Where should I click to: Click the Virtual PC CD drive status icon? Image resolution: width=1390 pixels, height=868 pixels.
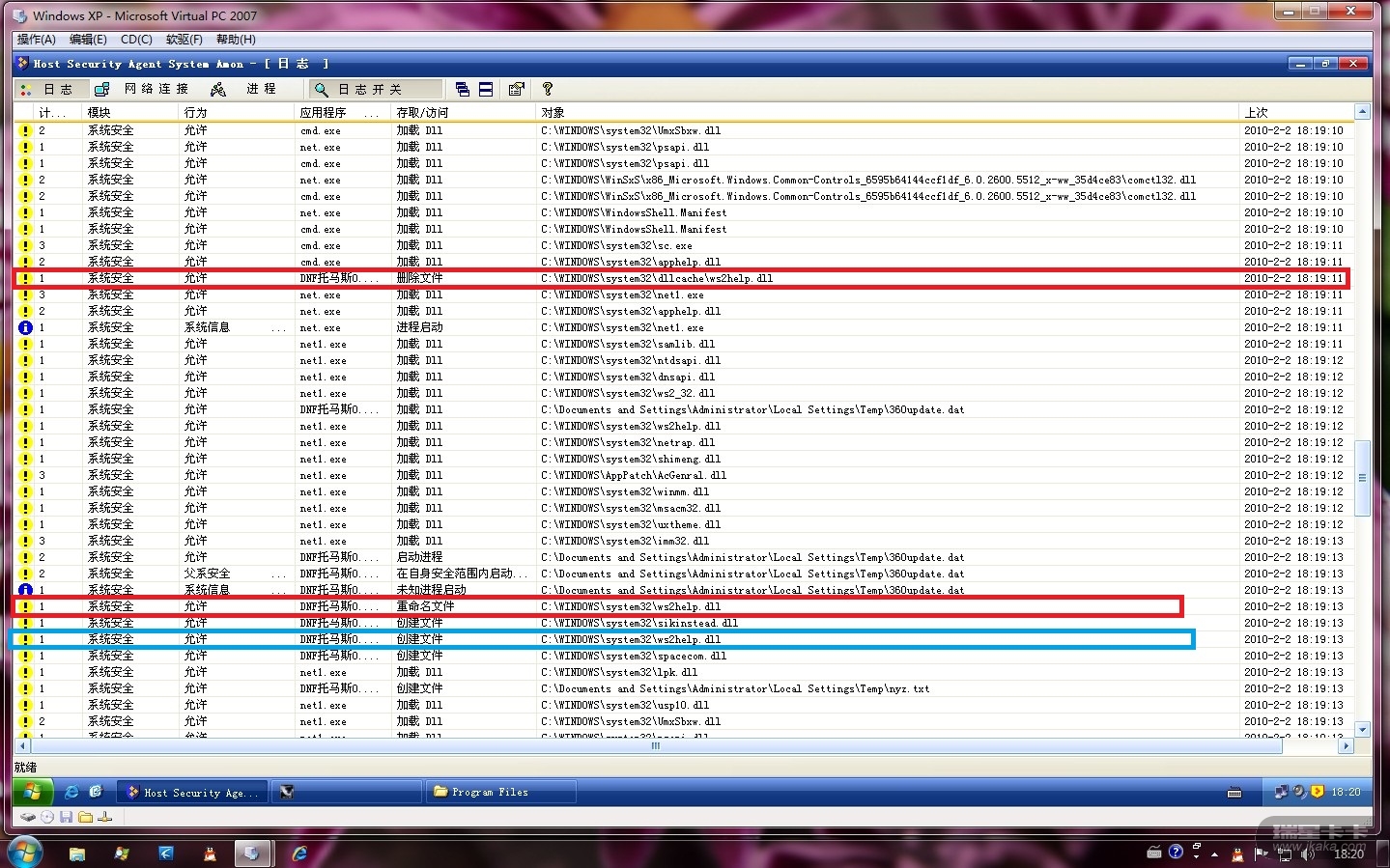pos(46,817)
